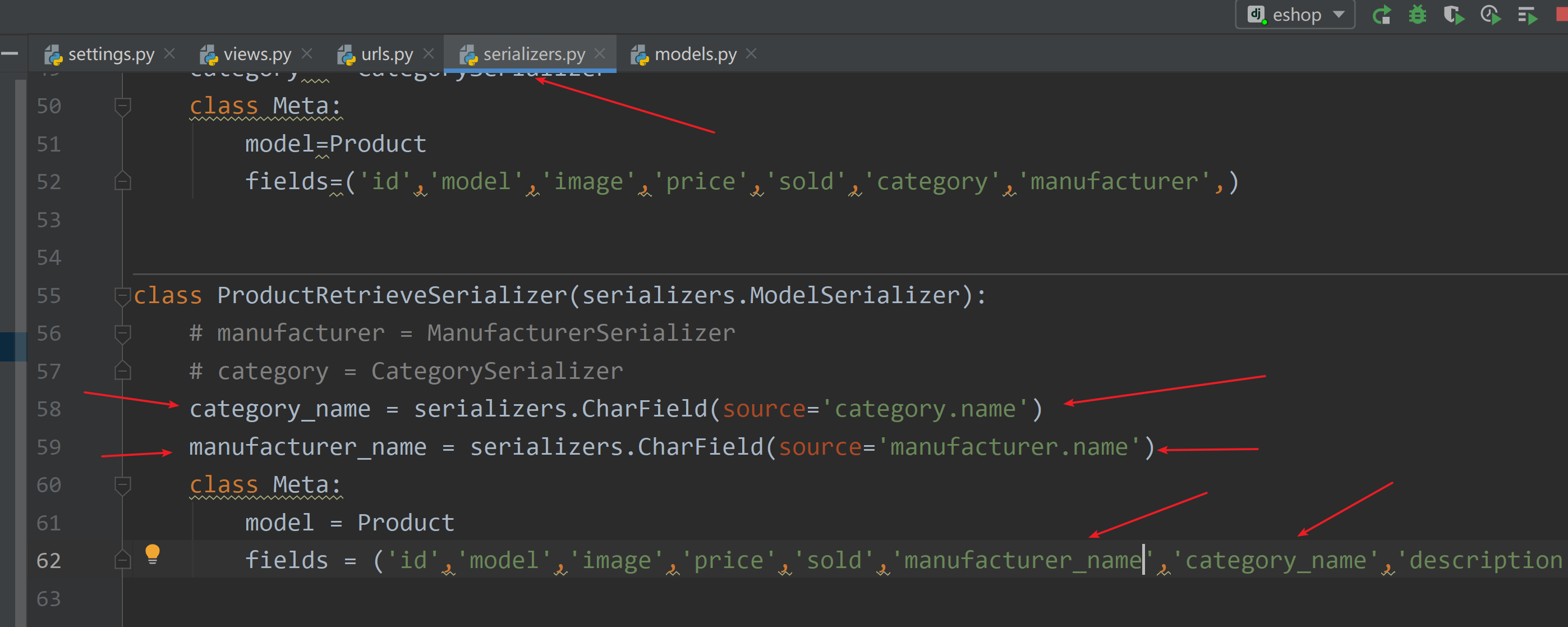The width and height of the screenshot is (1568, 627).
Task: Collapse the class Meta fold on line 50
Action: tap(122, 107)
